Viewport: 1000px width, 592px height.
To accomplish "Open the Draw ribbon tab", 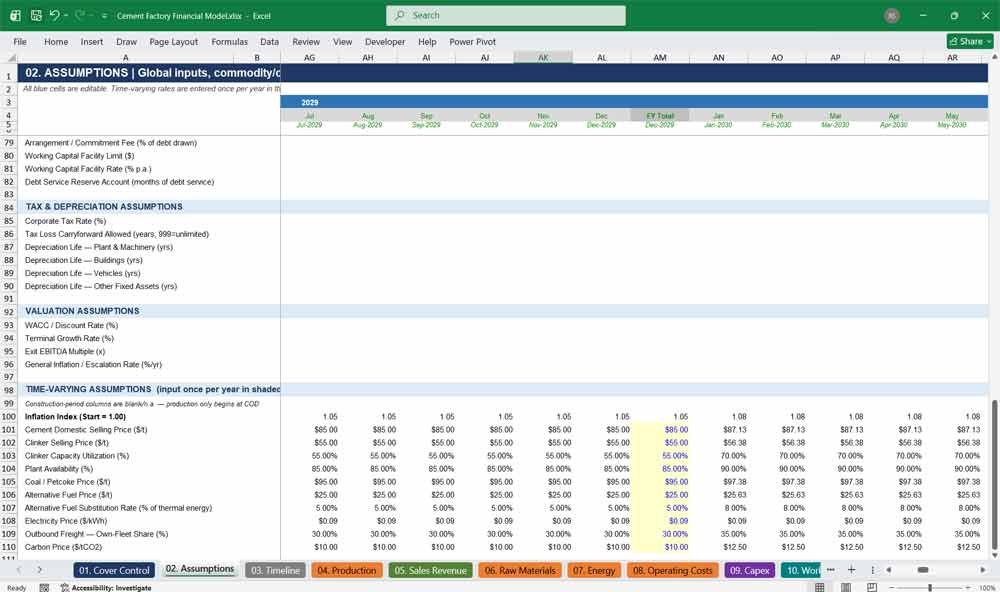I will tap(126, 41).
